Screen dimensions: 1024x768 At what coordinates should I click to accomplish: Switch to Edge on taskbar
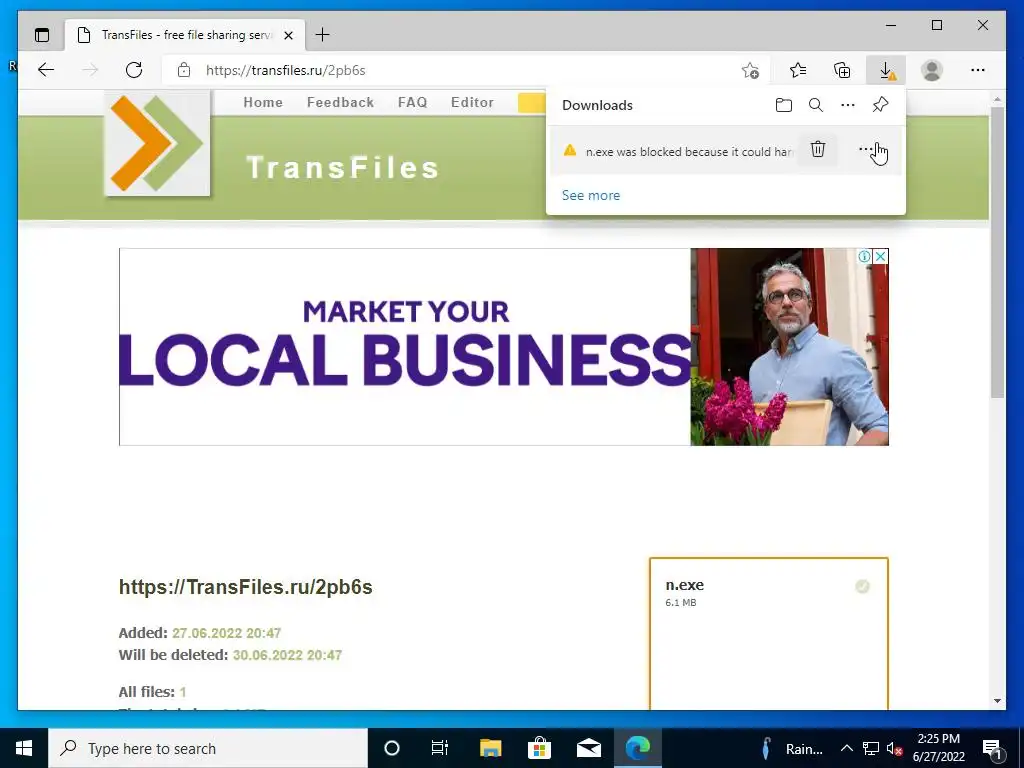[638, 748]
